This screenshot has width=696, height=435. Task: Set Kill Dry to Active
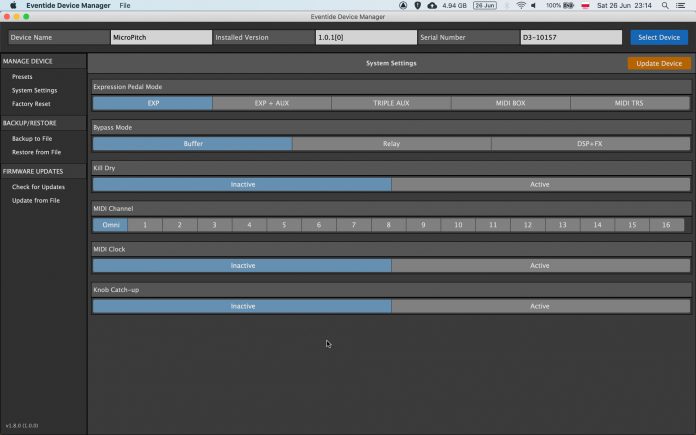540,184
